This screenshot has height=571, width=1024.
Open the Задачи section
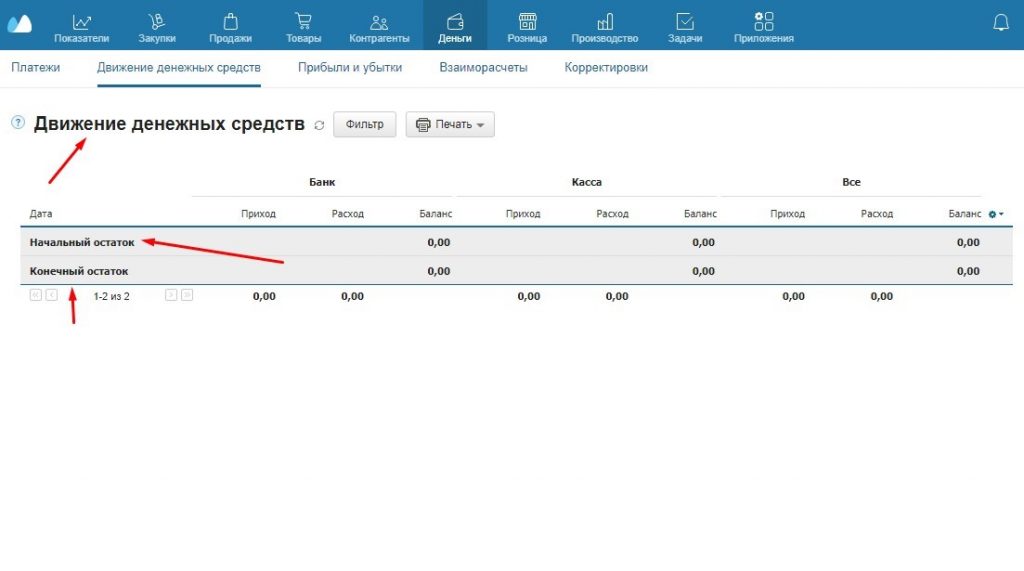tap(685, 29)
